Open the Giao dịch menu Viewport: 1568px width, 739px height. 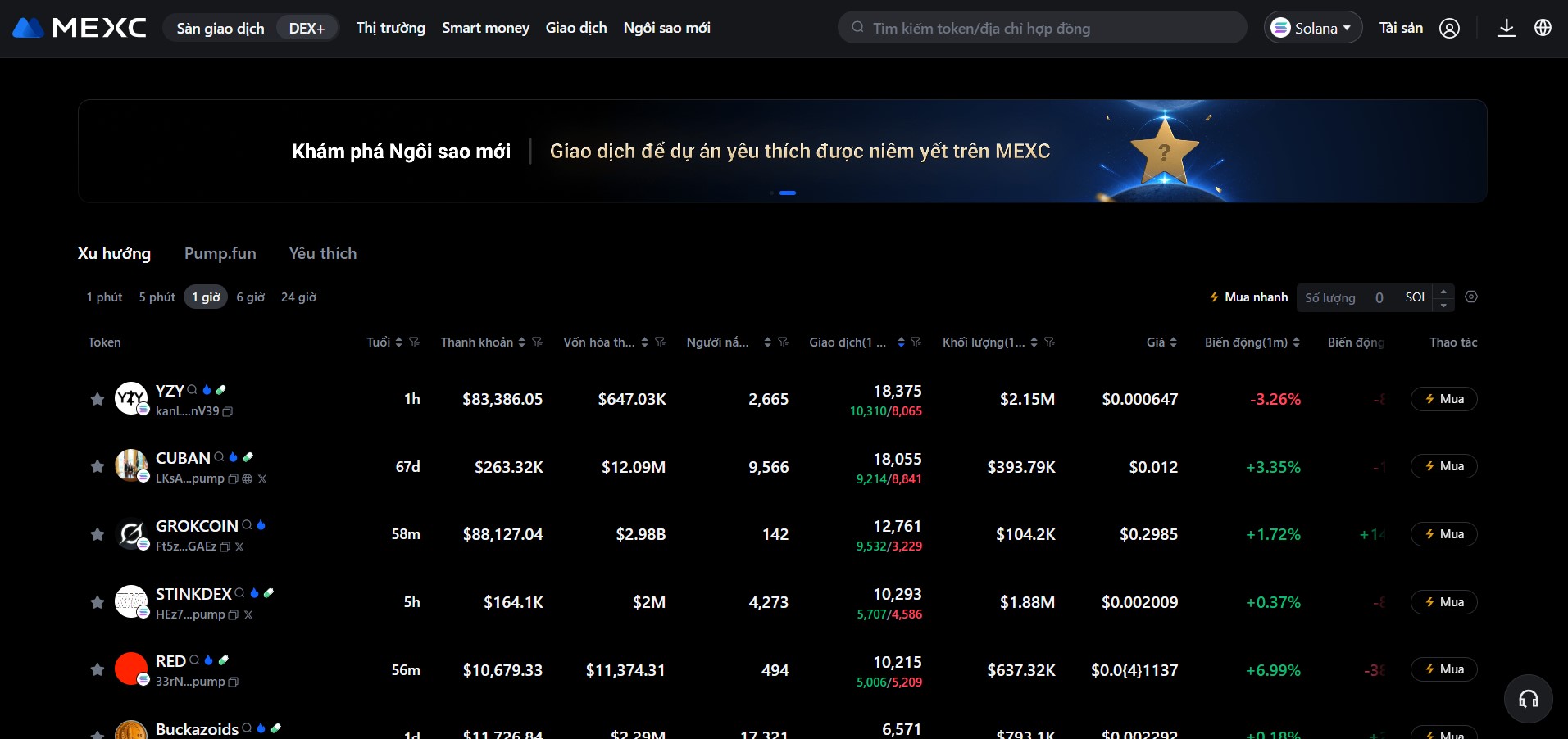pos(576,28)
